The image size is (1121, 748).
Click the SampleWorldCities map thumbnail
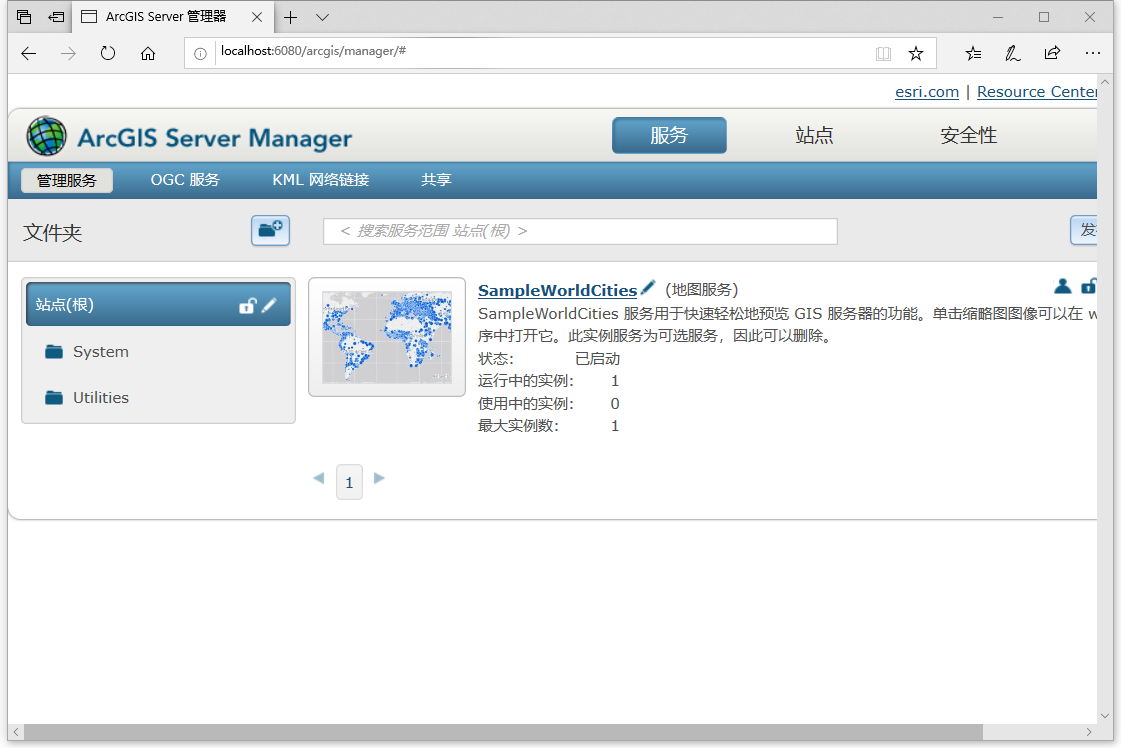tap(387, 337)
